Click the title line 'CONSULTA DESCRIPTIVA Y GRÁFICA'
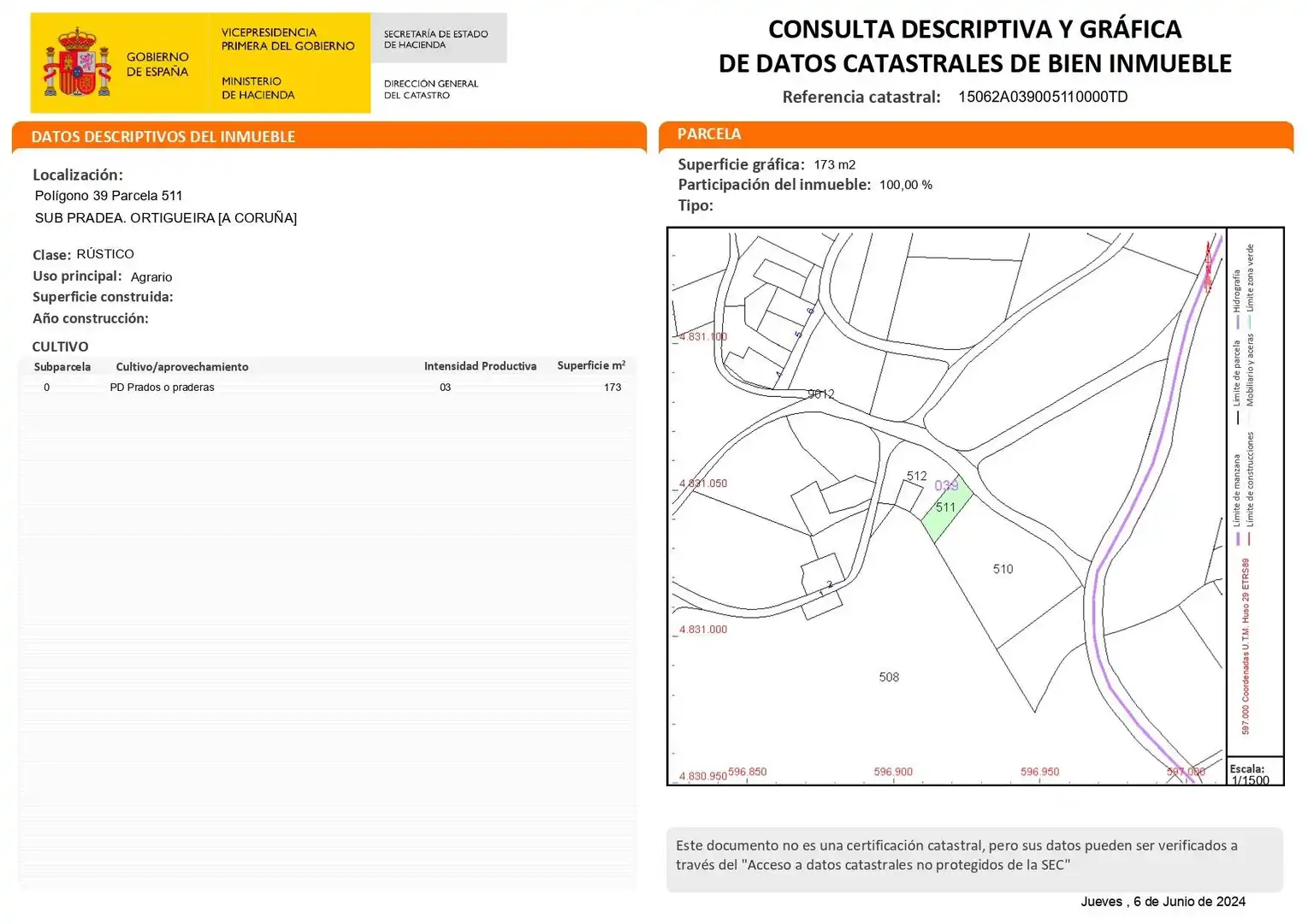The height and width of the screenshot is (924, 1308). (974, 29)
